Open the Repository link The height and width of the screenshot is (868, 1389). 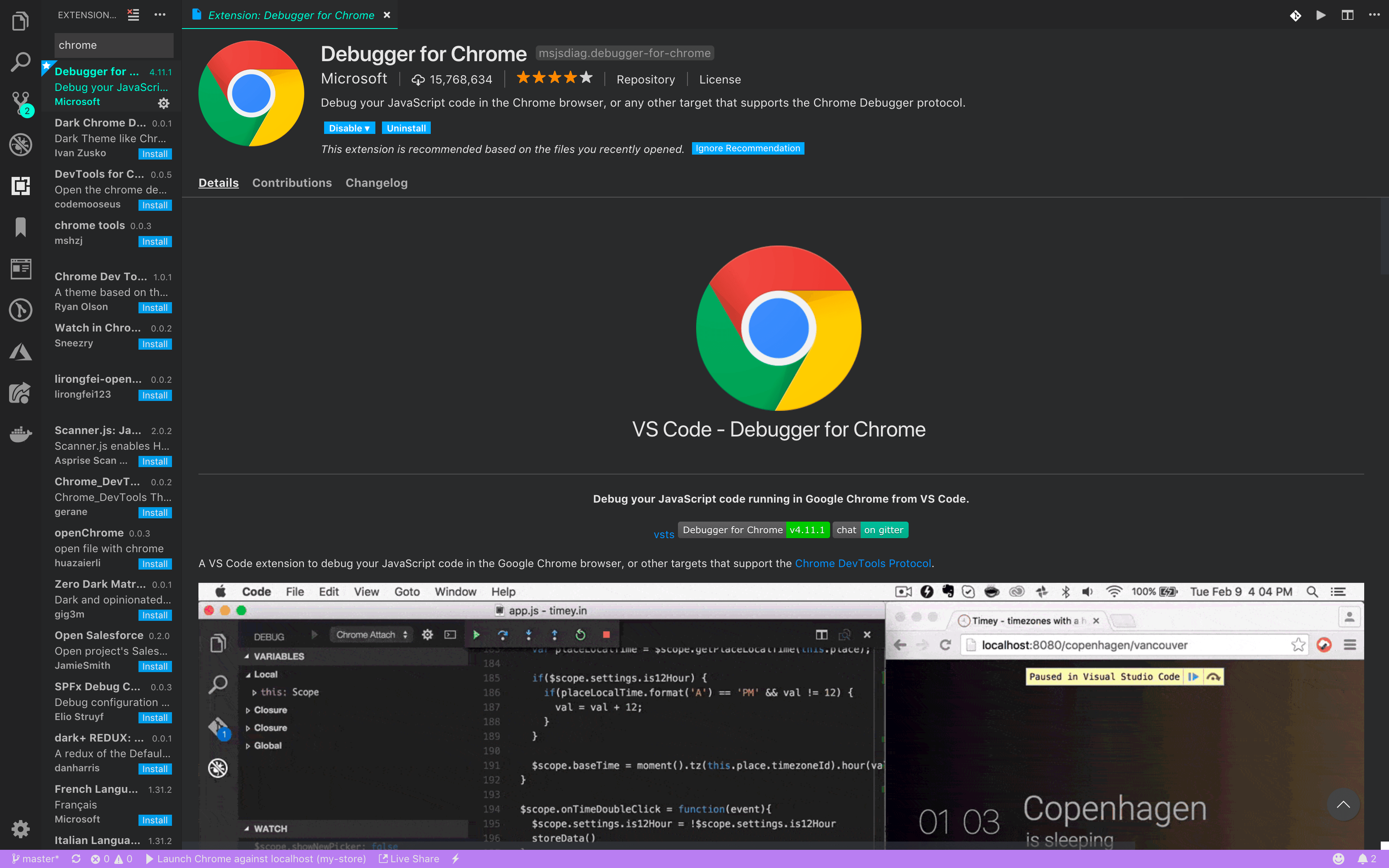[645, 79]
